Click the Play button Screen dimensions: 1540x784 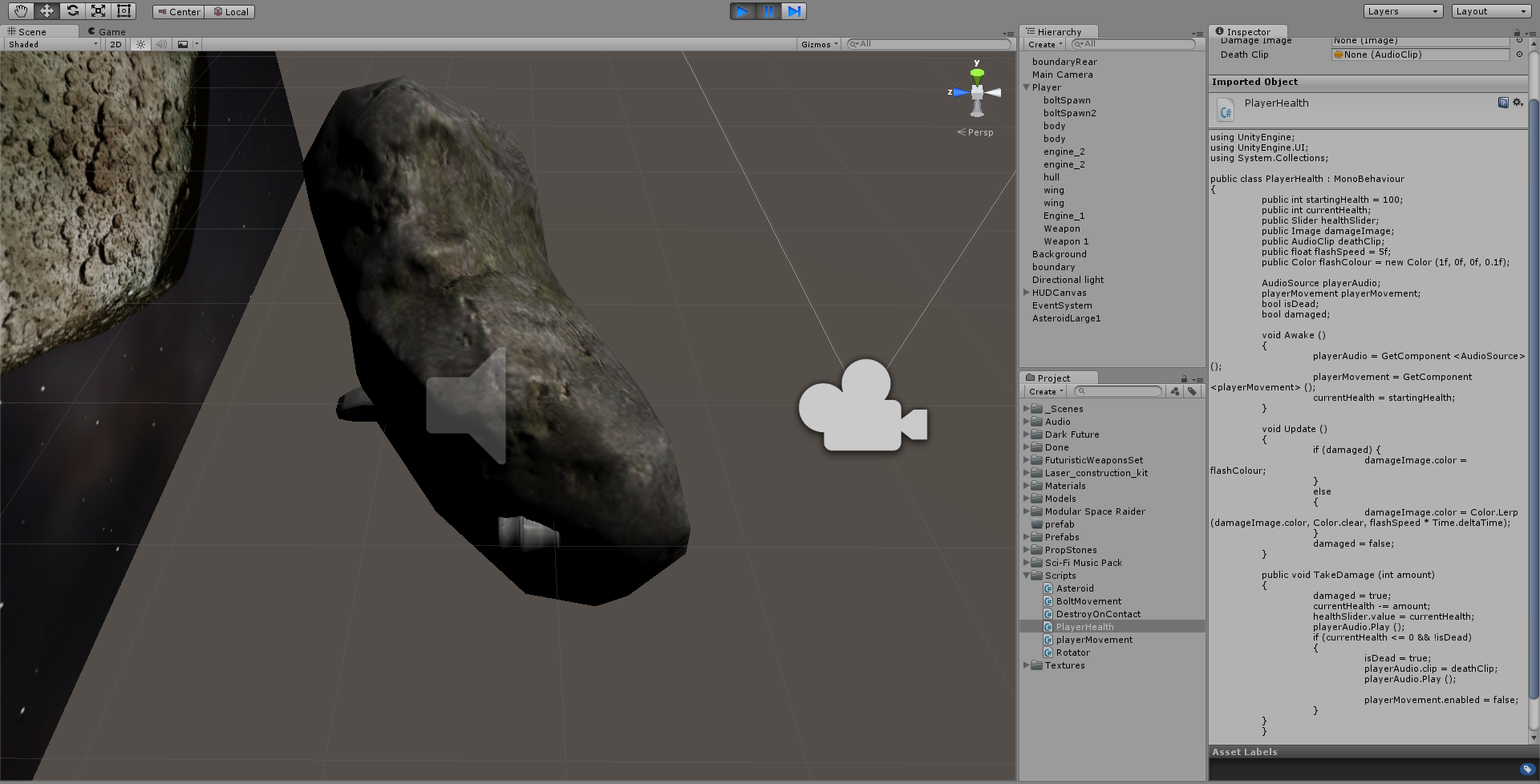[x=743, y=11]
